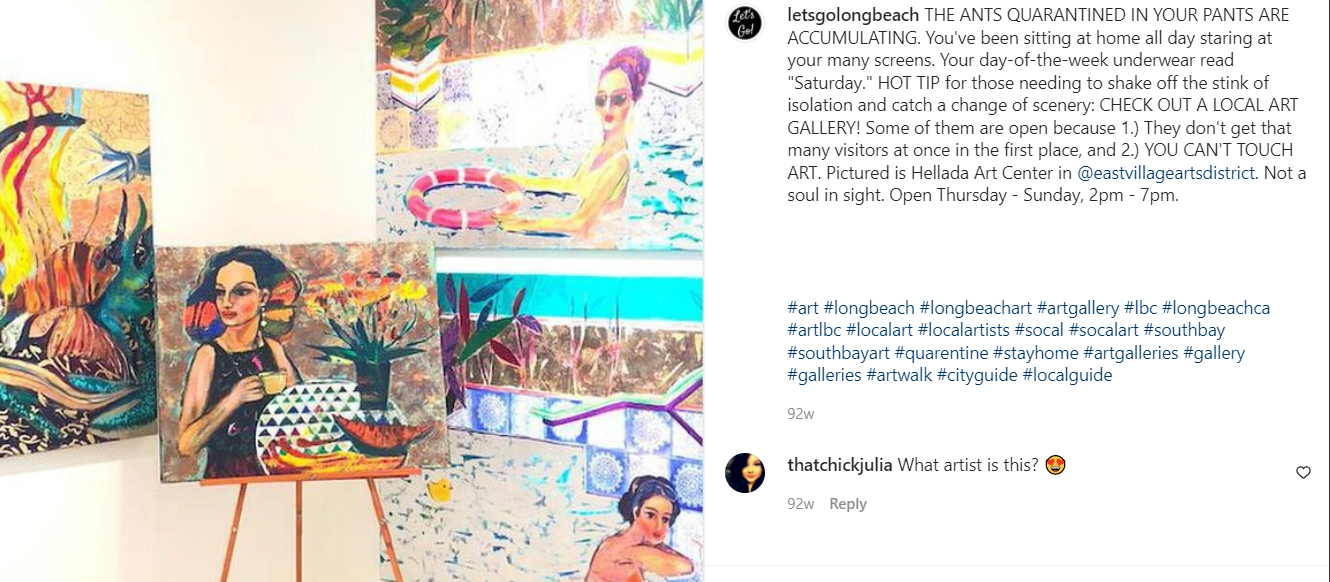Open the #longbeachart hashtag
The image size is (1330, 582).
(975, 308)
